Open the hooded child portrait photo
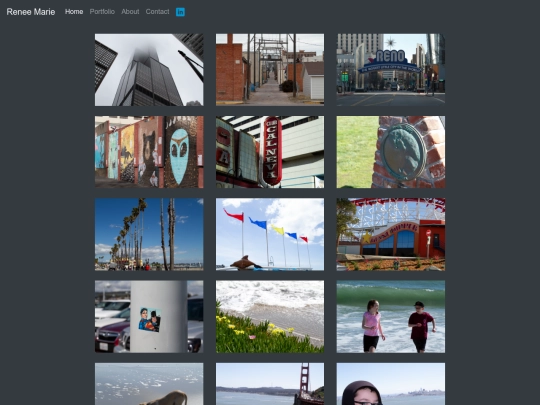Screen dimensions: 540x405 click(391, 384)
